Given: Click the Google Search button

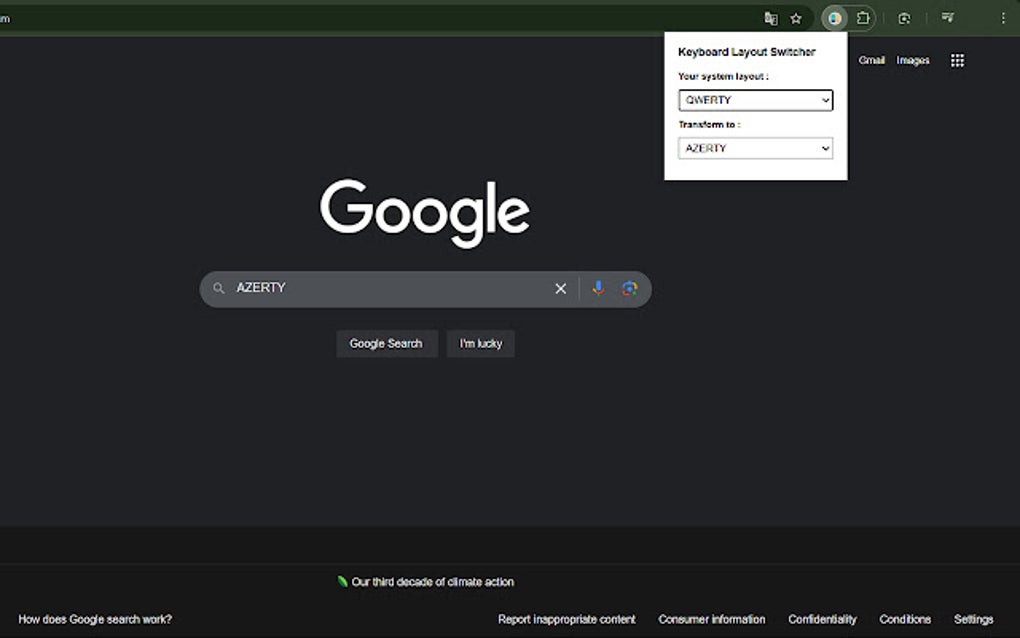Looking at the screenshot, I should (386, 343).
